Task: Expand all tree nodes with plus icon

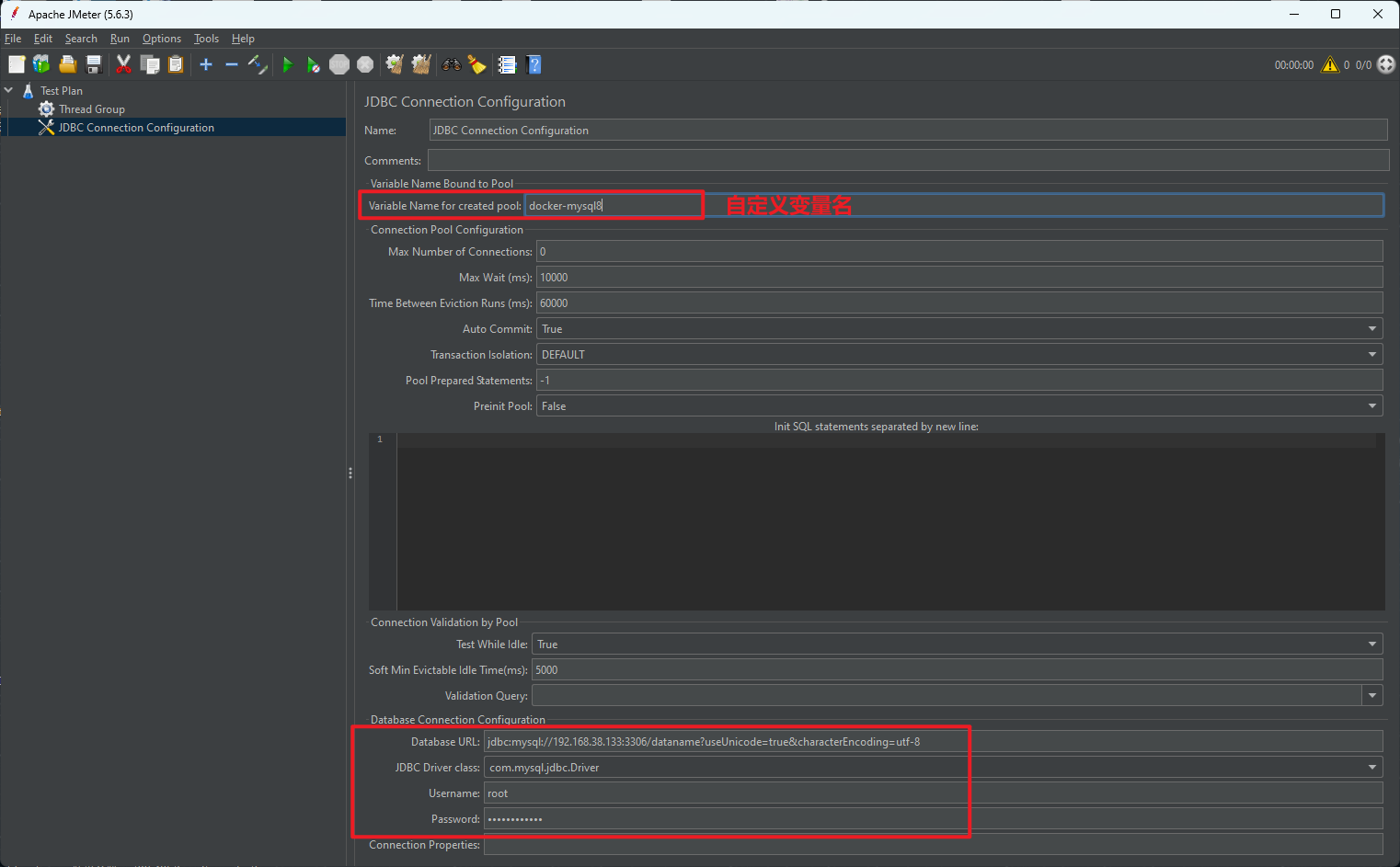Action: 206,64
